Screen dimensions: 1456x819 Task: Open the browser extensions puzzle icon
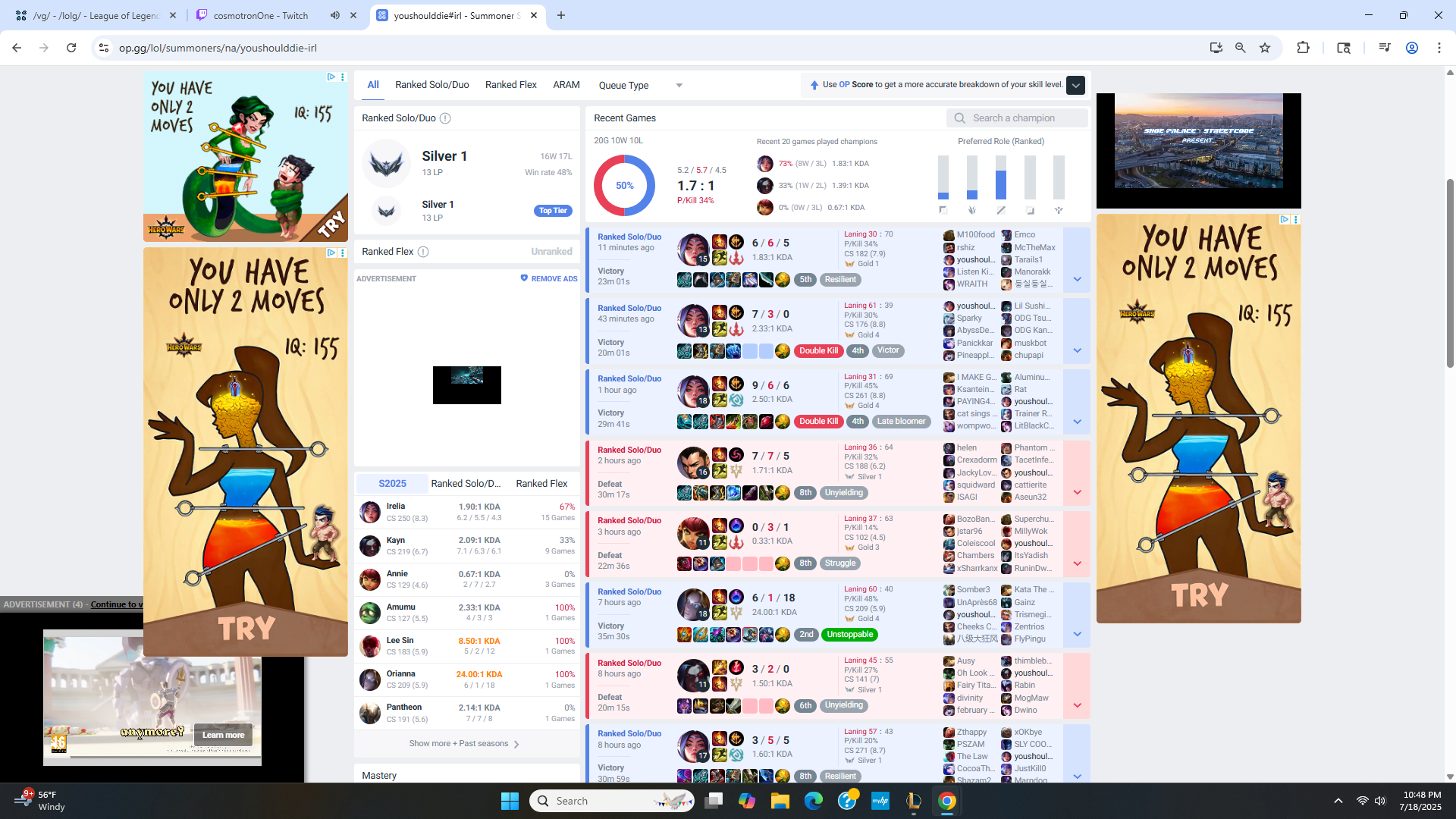[x=1303, y=48]
